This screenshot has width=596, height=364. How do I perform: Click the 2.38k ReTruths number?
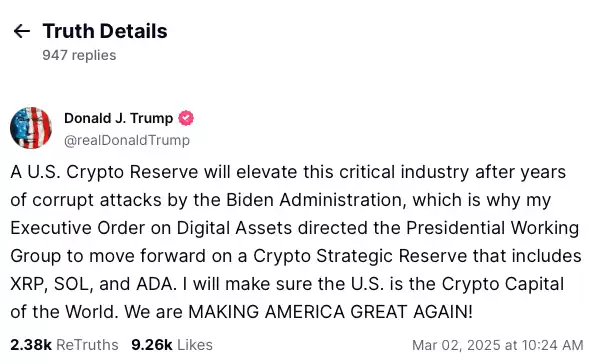coord(31,345)
